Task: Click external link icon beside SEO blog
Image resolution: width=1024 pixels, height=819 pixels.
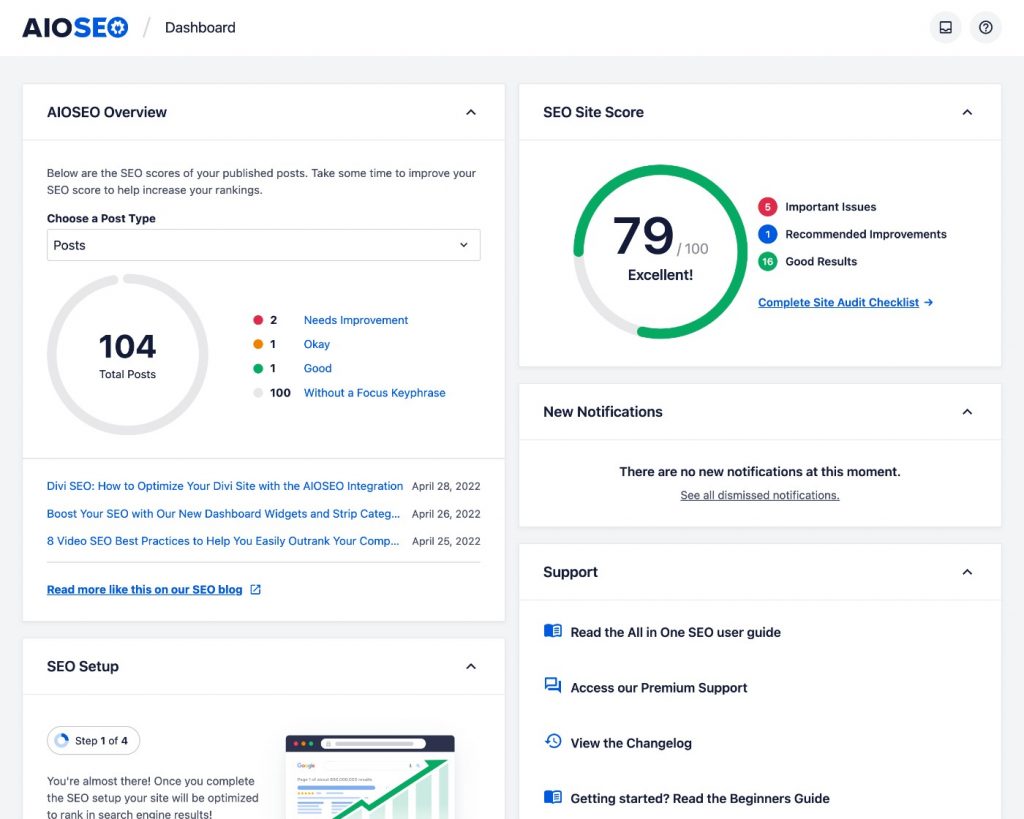Action: click(255, 589)
